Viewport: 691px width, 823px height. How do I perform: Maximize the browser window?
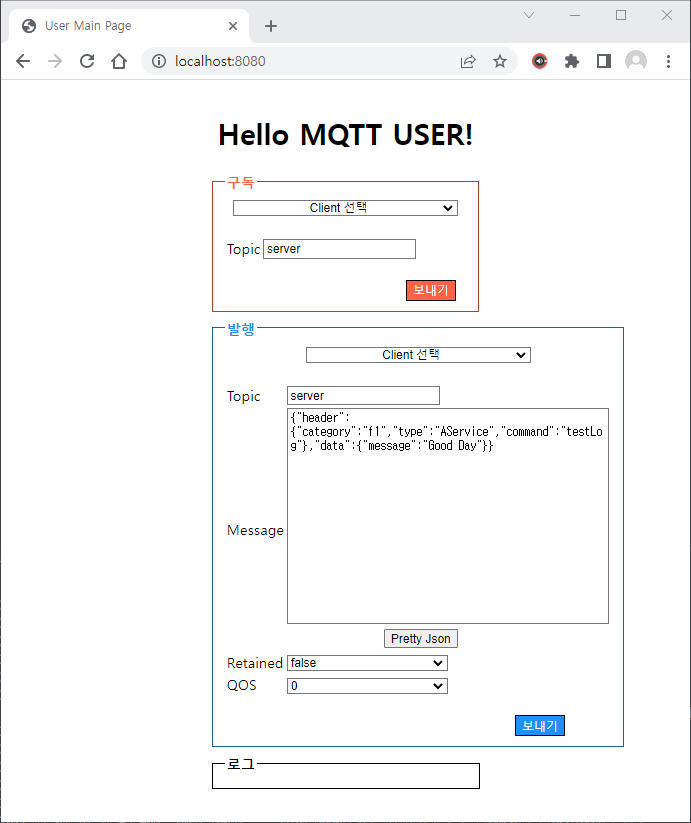pos(621,15)
